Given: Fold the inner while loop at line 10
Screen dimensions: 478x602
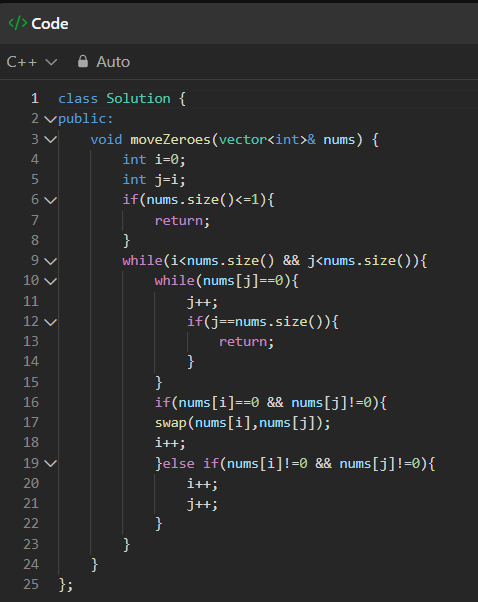Looking at the screenshot, I should 50,281.
